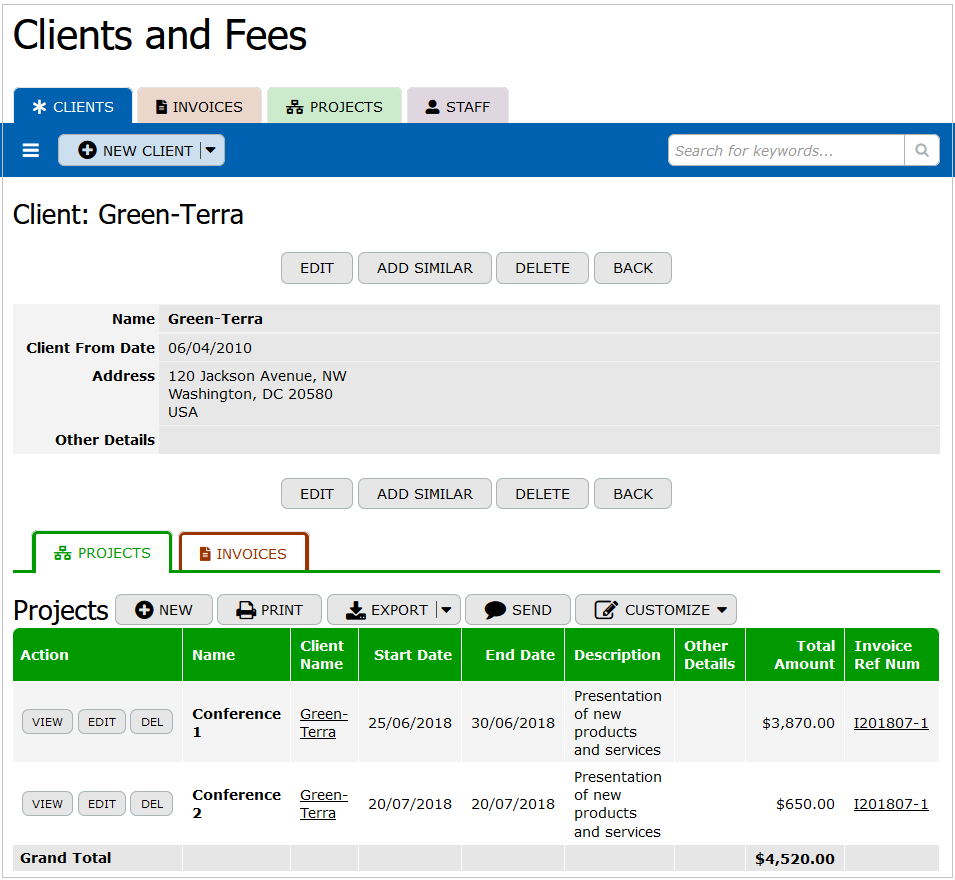Select the Invoices sub-tab under client
The image size is (955, 880).
click(243, 553)
